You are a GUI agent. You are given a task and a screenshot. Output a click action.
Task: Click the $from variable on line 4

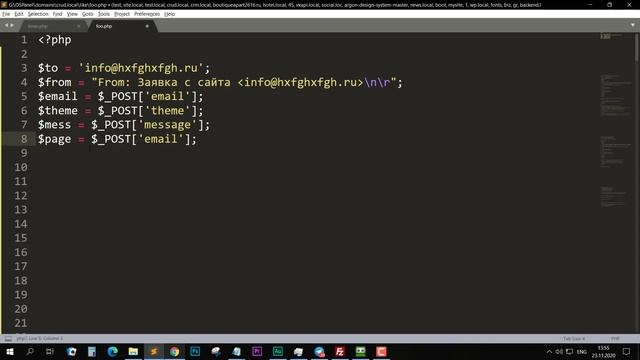[54, 82]
